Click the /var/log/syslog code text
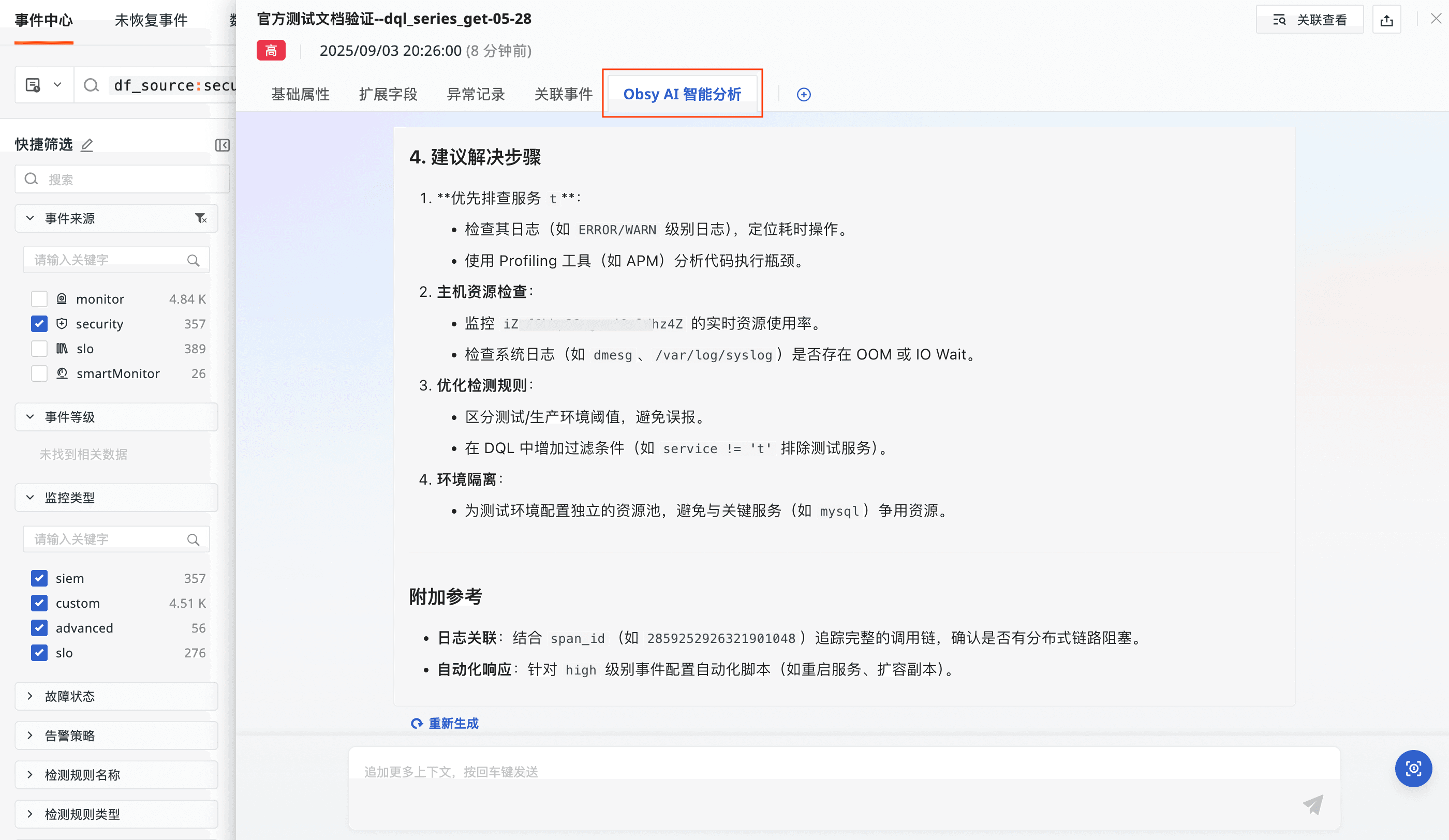This screenshot has width=1449, height=840. [x=714, y=355]
